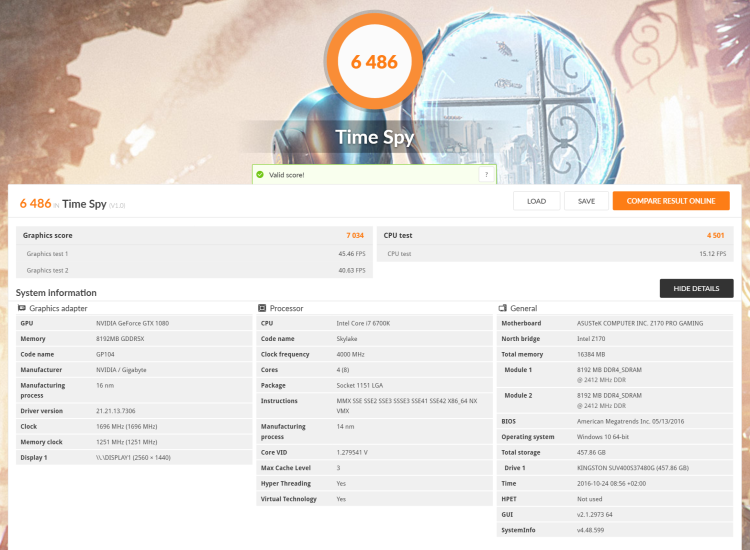
Task: Click the System information heading
Action: 56,293
